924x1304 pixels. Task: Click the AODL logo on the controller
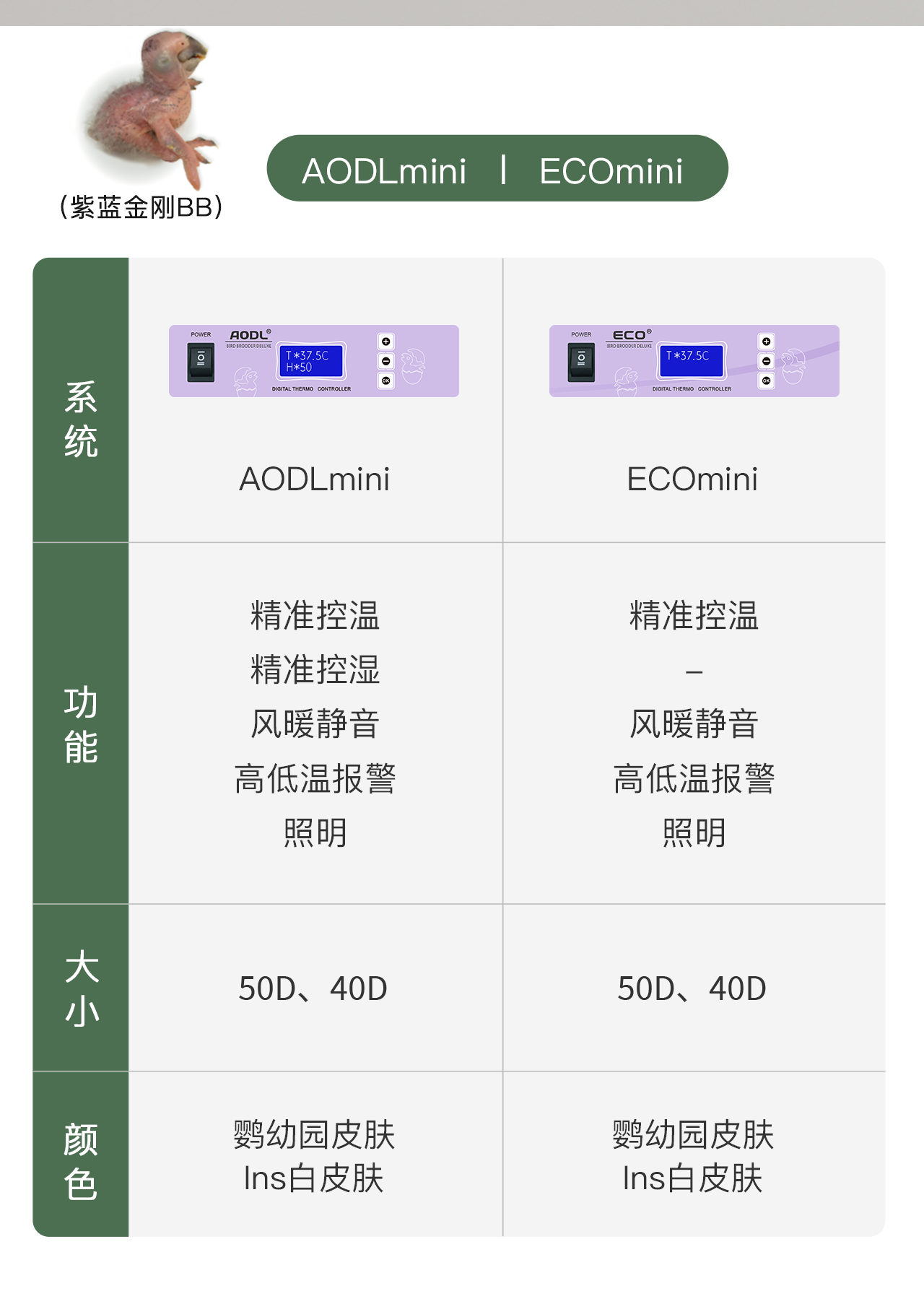click(249, 335)
